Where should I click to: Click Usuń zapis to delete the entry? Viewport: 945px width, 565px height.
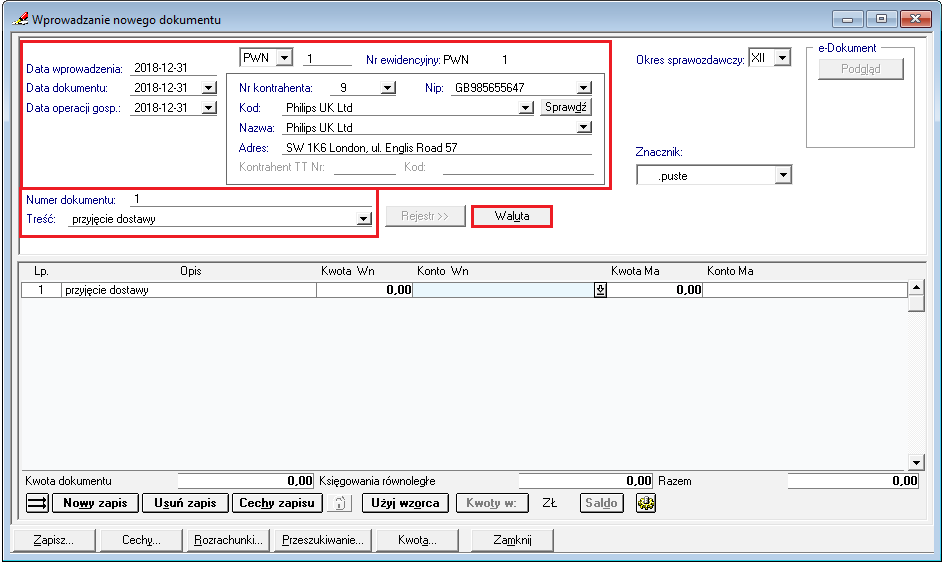click(185, 503)
